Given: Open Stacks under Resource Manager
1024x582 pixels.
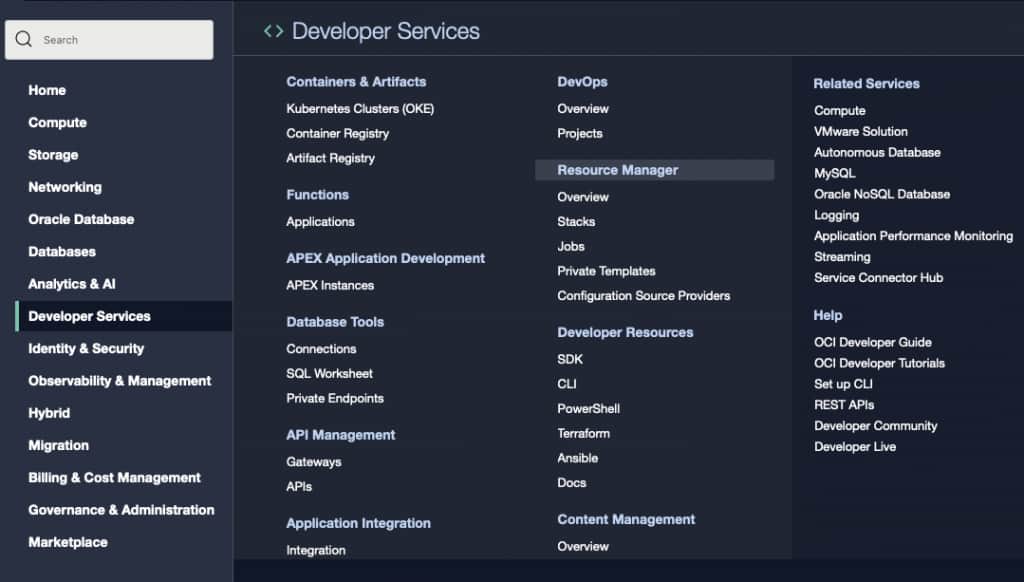Looking at the screenshot, I should coord(576,221).
